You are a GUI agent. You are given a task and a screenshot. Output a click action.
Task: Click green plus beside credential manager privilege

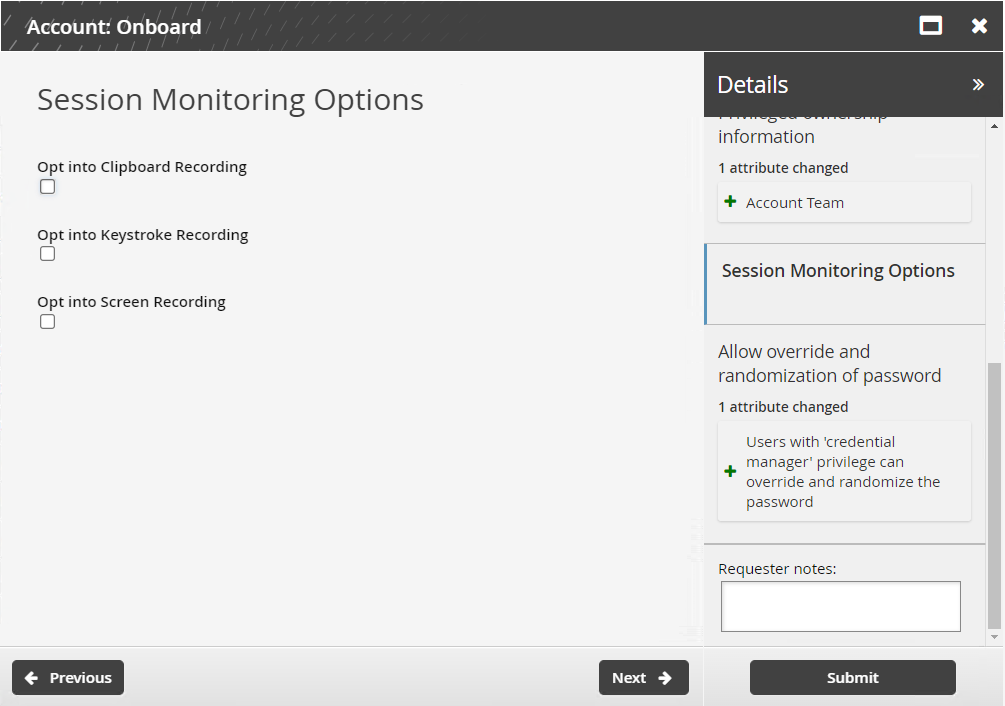coord(730,471)
